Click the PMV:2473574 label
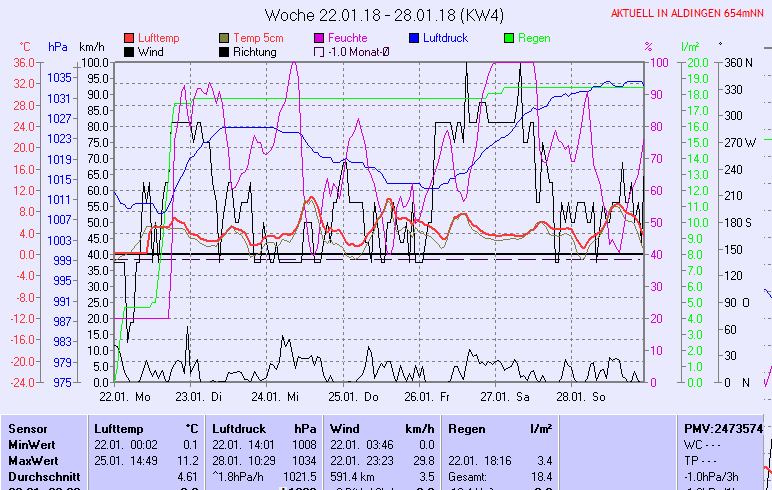772x490 pixels. coord(723,428)
